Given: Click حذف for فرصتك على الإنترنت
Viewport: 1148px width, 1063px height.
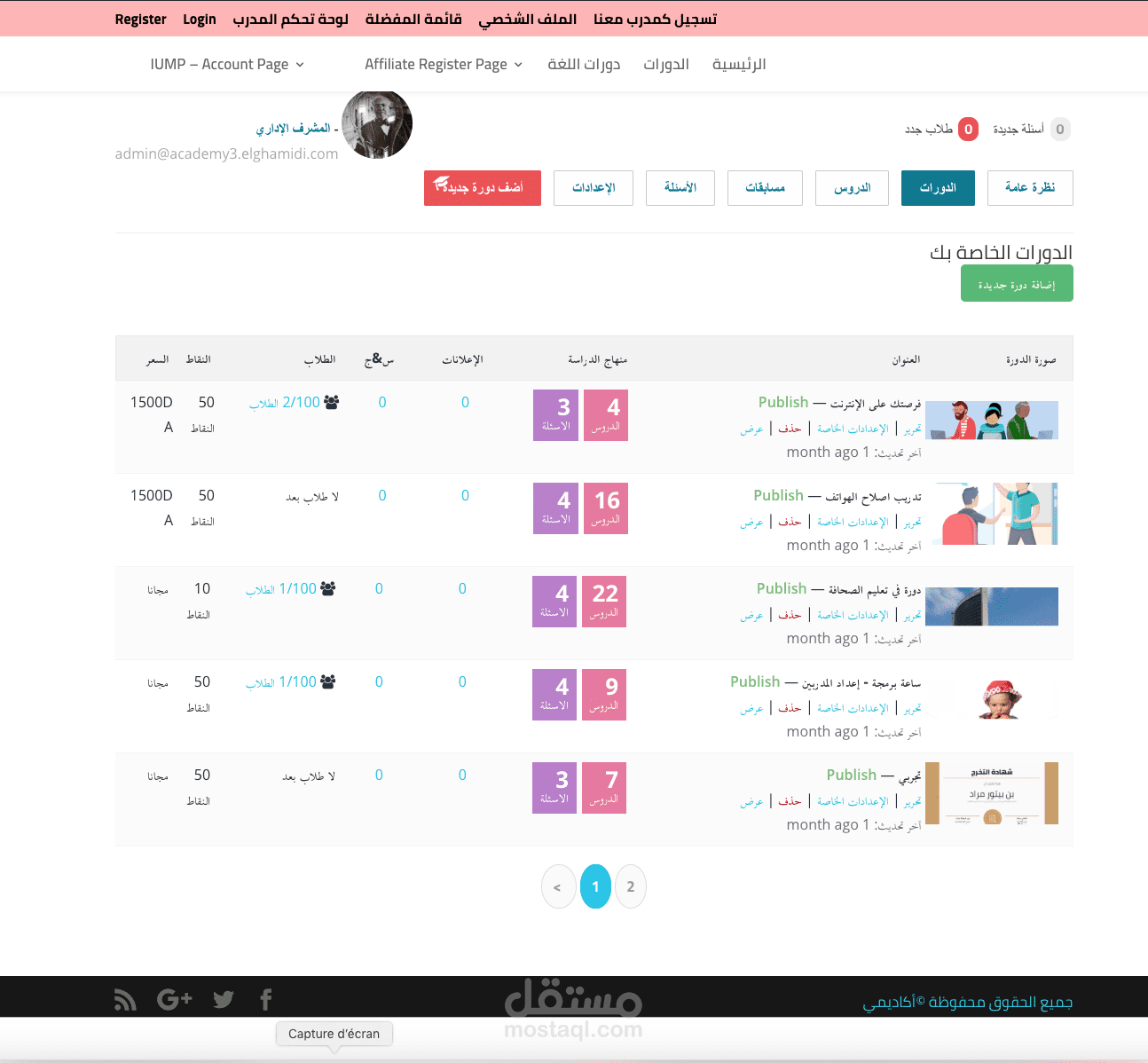Looking at the screenshot, I should pos(790,429).
